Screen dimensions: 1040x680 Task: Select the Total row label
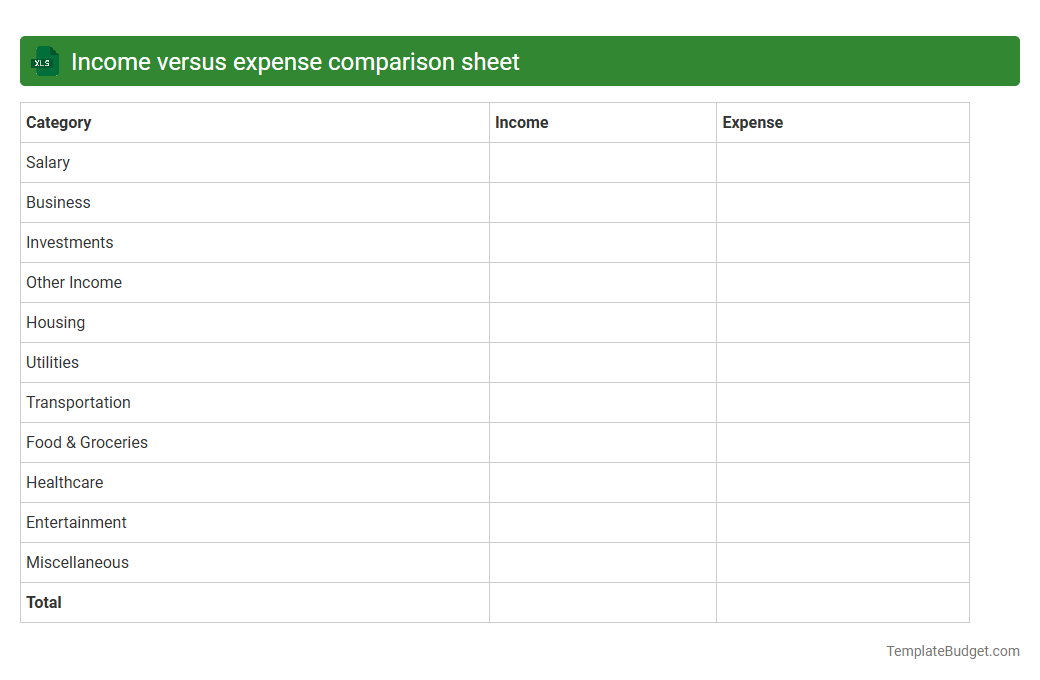point(43,602)
